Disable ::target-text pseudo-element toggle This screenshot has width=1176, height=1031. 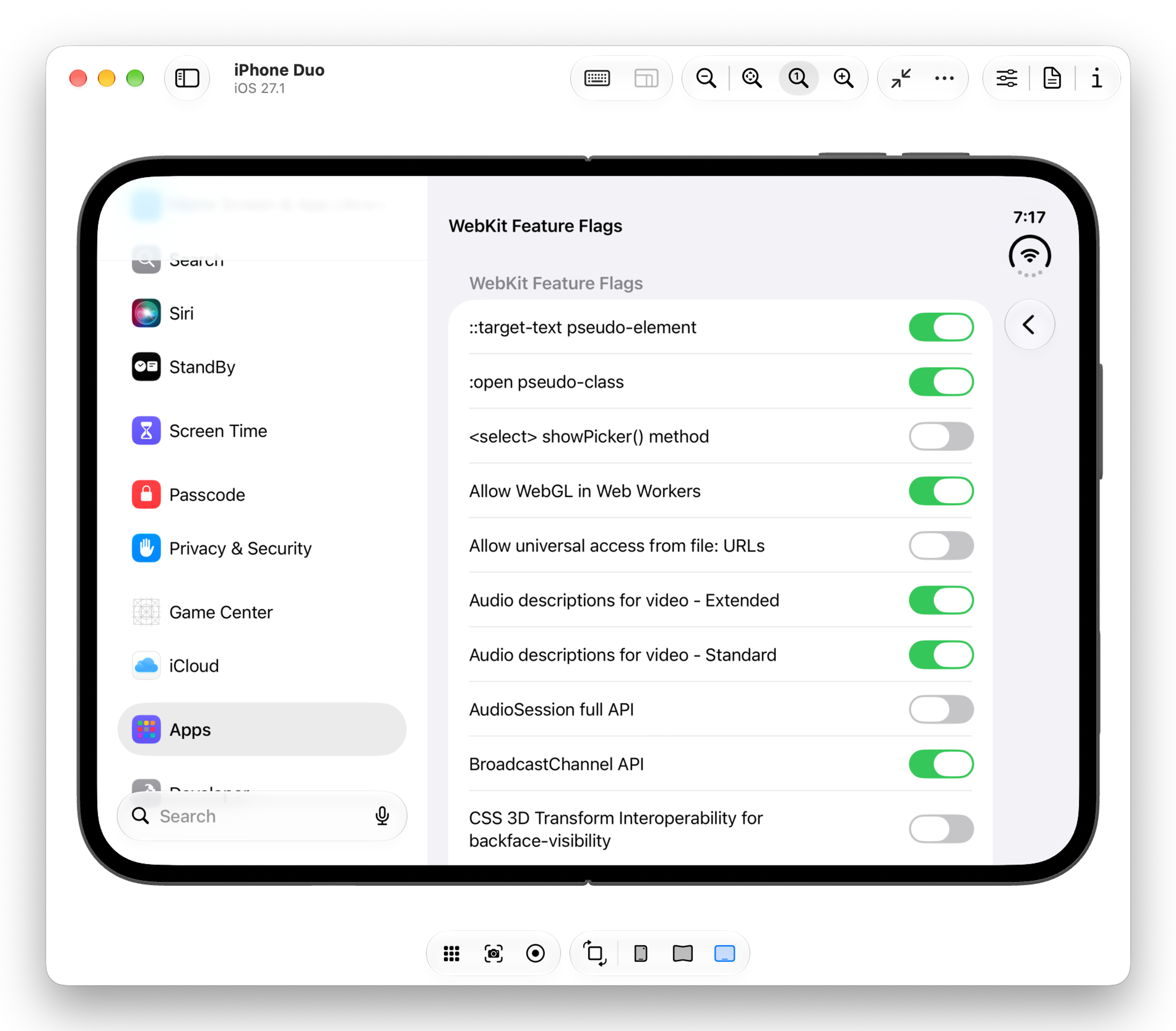pos(941,327)
